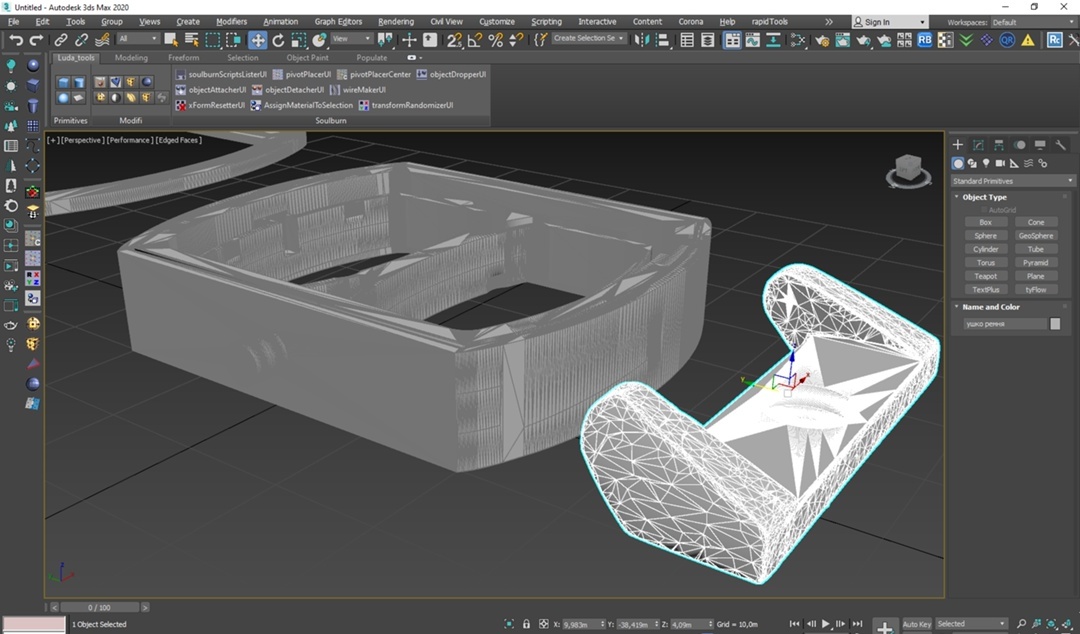The width and height of the screenshot is (1080, 634).
Task: Toggle the Selection Lock padlock icon
Action: 526,624
